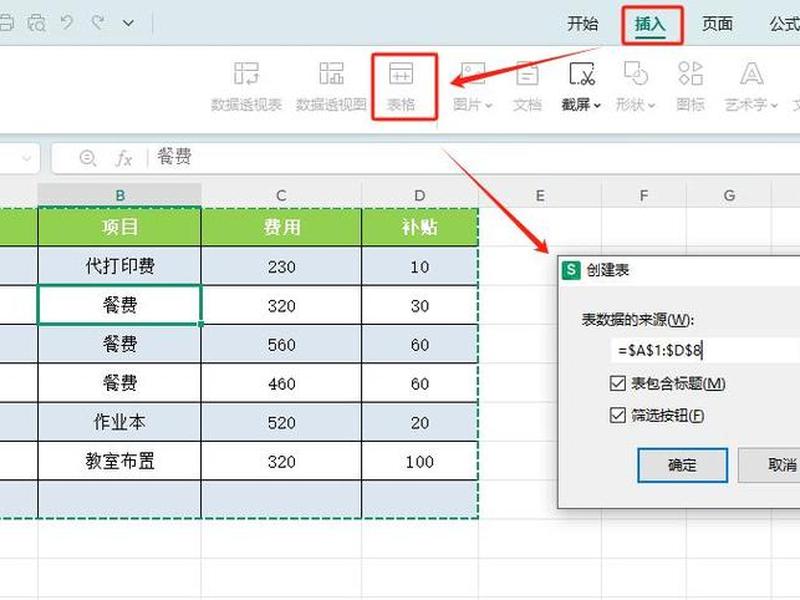Expand the 形状 dropdown arrow
This screenshot has width=800, height=600.
pos(651,105)
